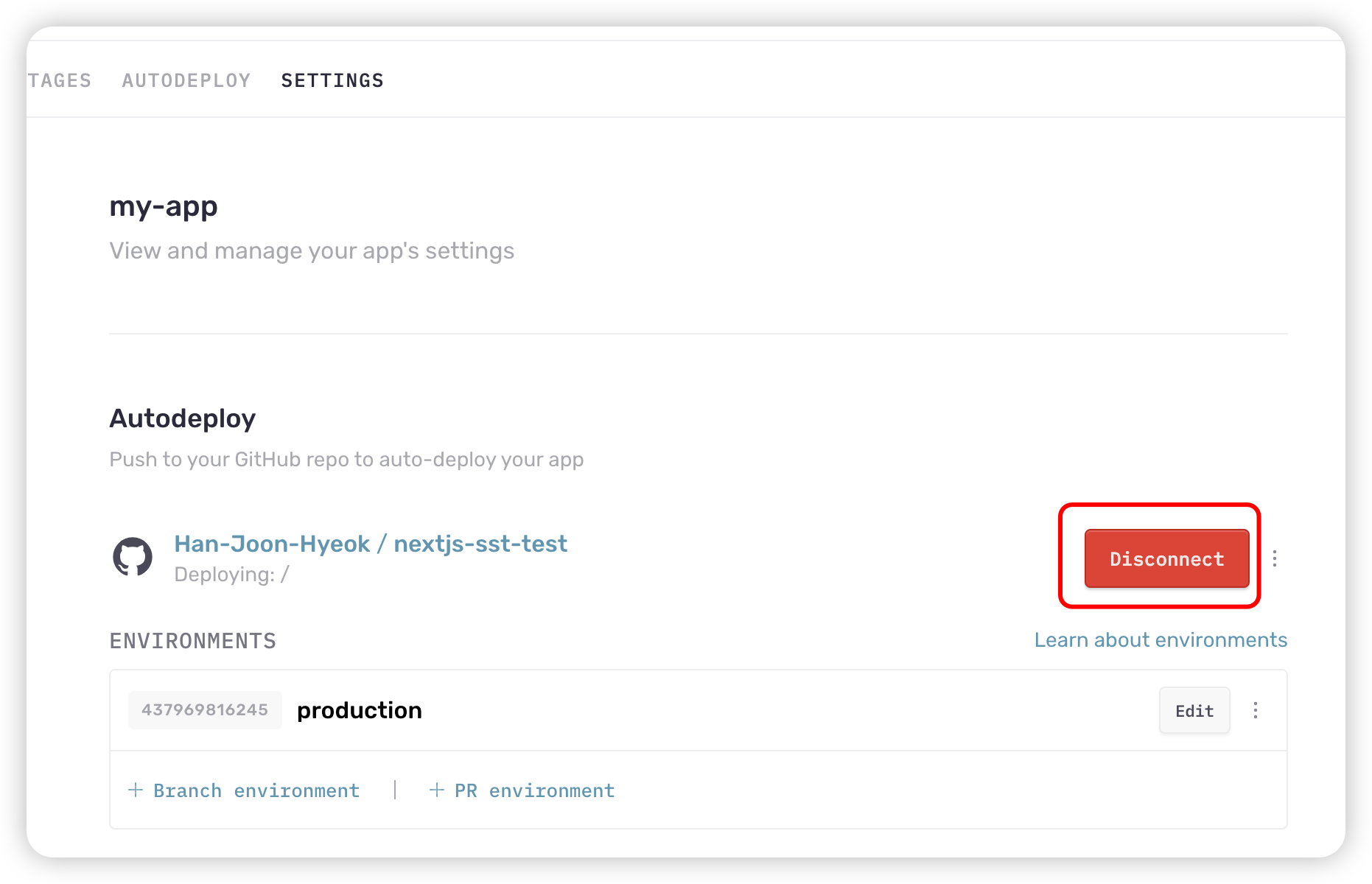Switch to the Autodeploy tab
This screenshot has width=1372, height=884.
point(186,80)
